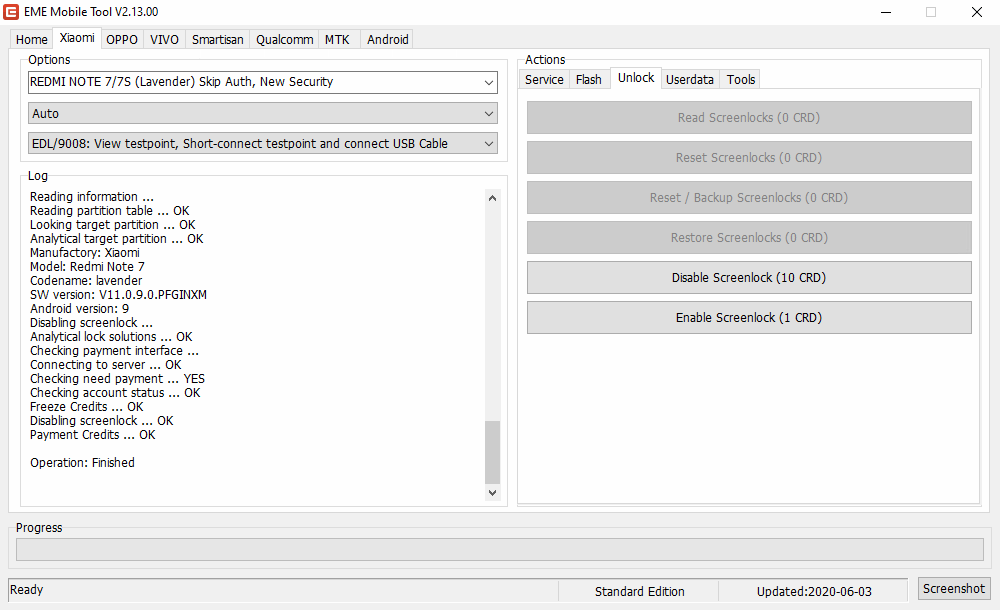Click 'Checking need payment ... YES' log line

coord(117,379)
